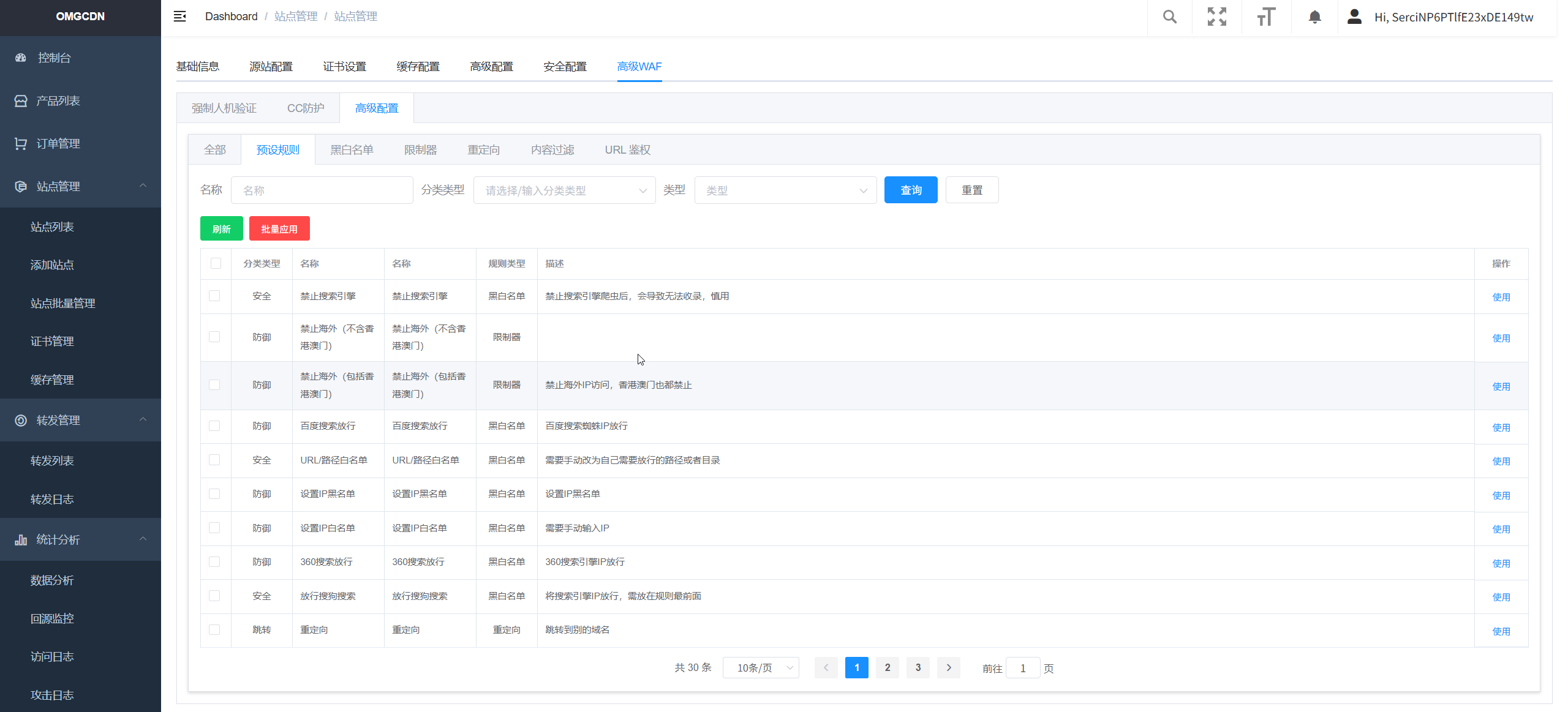Open the 分类类型 dropdown
The image size is (1568, 712).
pyautogui.click(x=564, y=190)
